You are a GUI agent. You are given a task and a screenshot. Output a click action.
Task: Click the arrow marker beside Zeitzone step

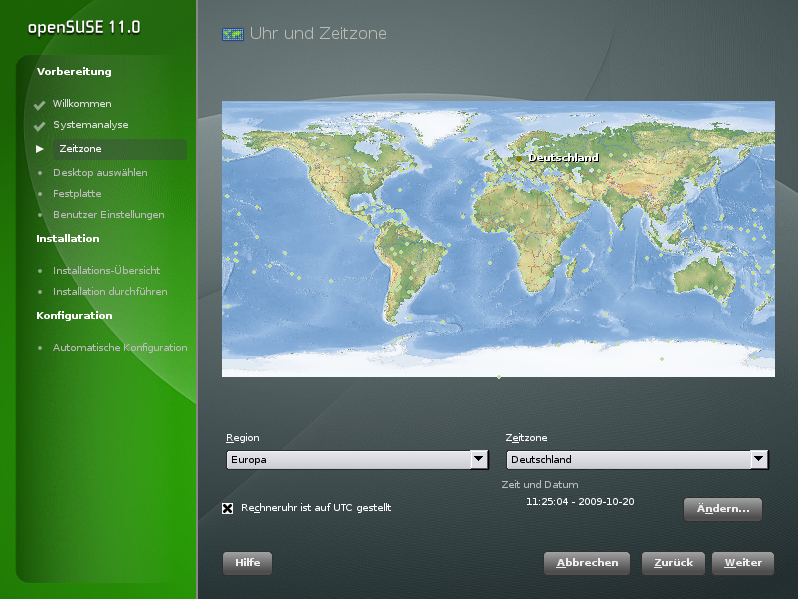[40, 149]
